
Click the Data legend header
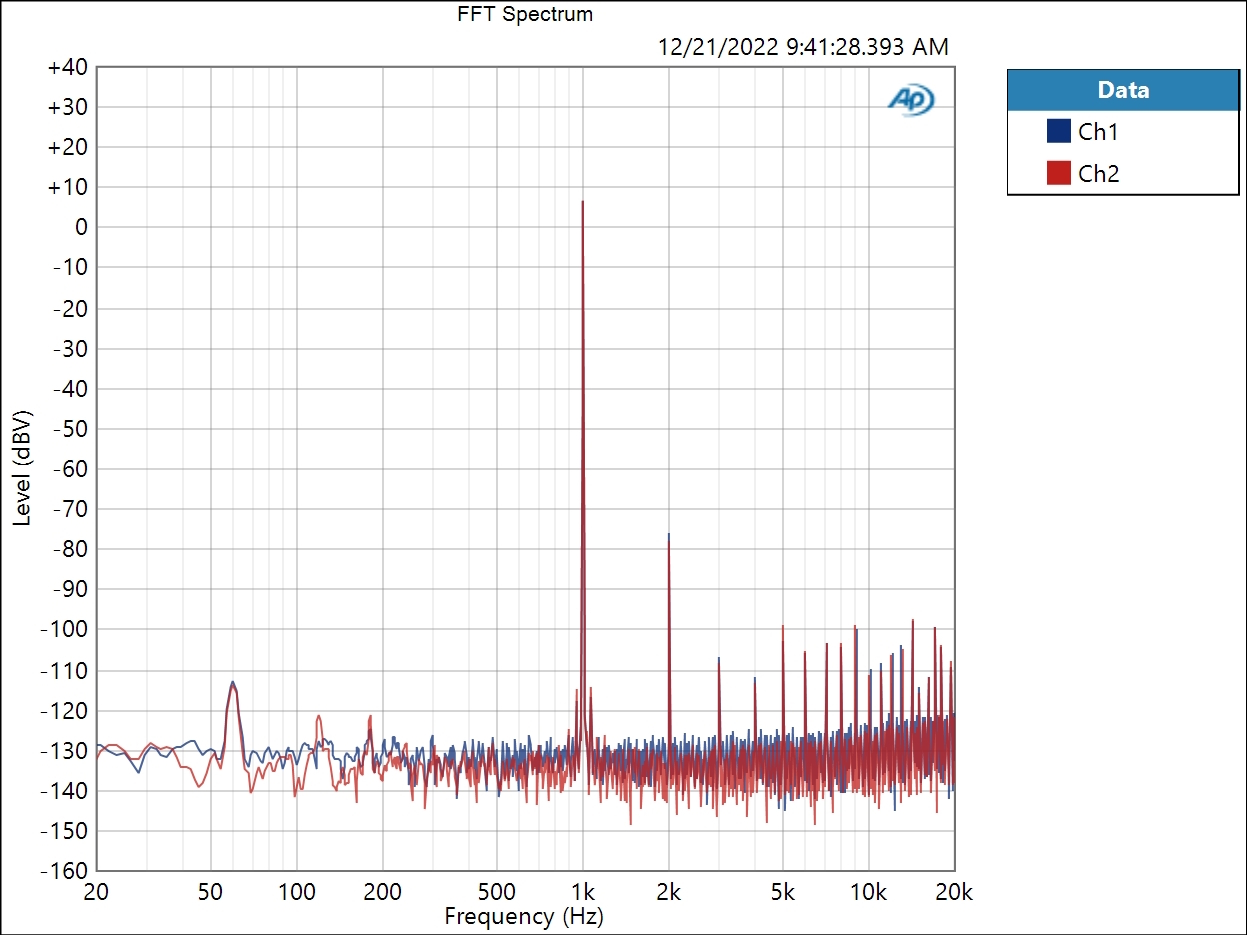pyautogui.click(x=1122, y=90)
